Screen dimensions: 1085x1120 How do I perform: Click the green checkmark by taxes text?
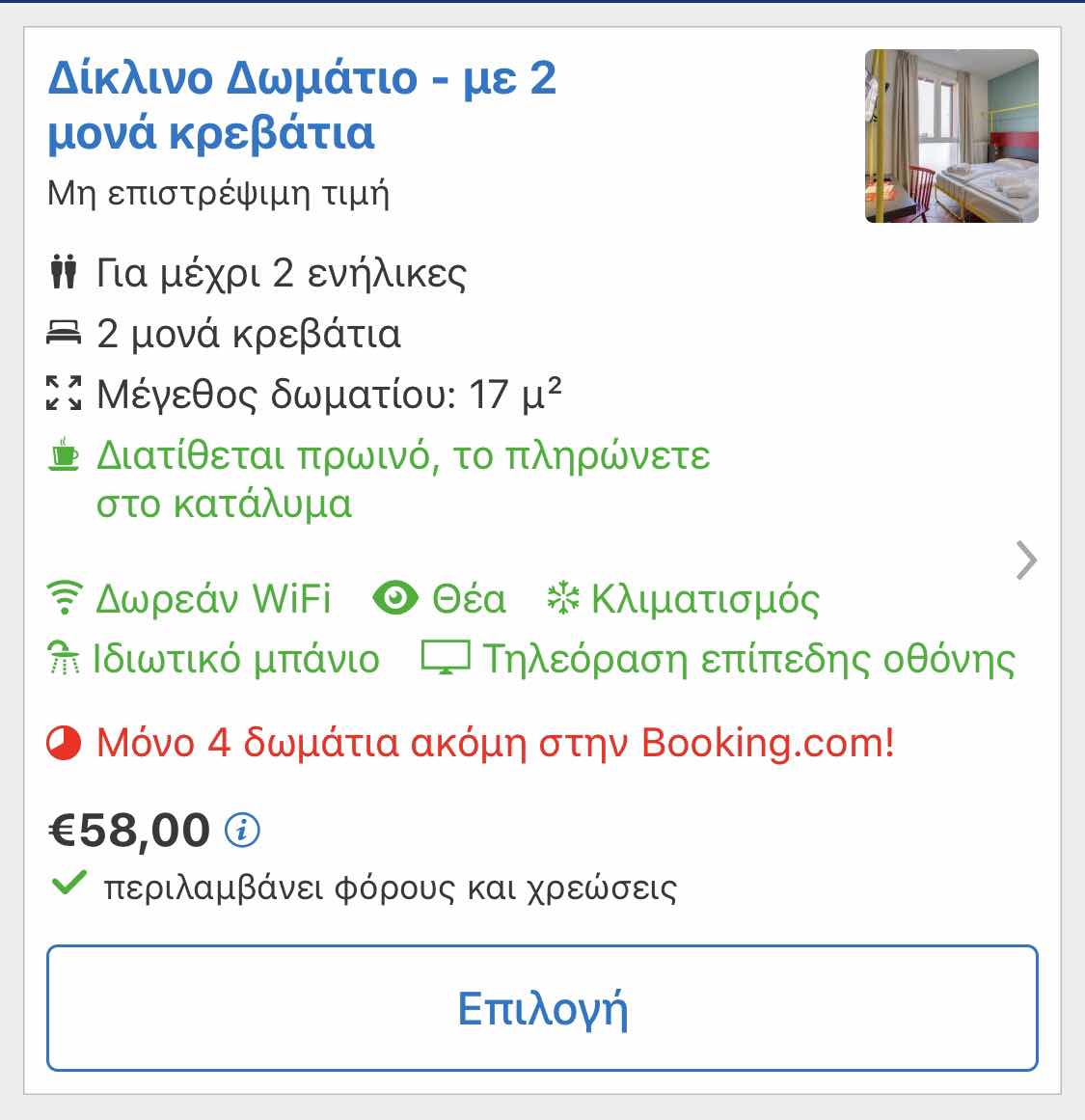point(69,884)
